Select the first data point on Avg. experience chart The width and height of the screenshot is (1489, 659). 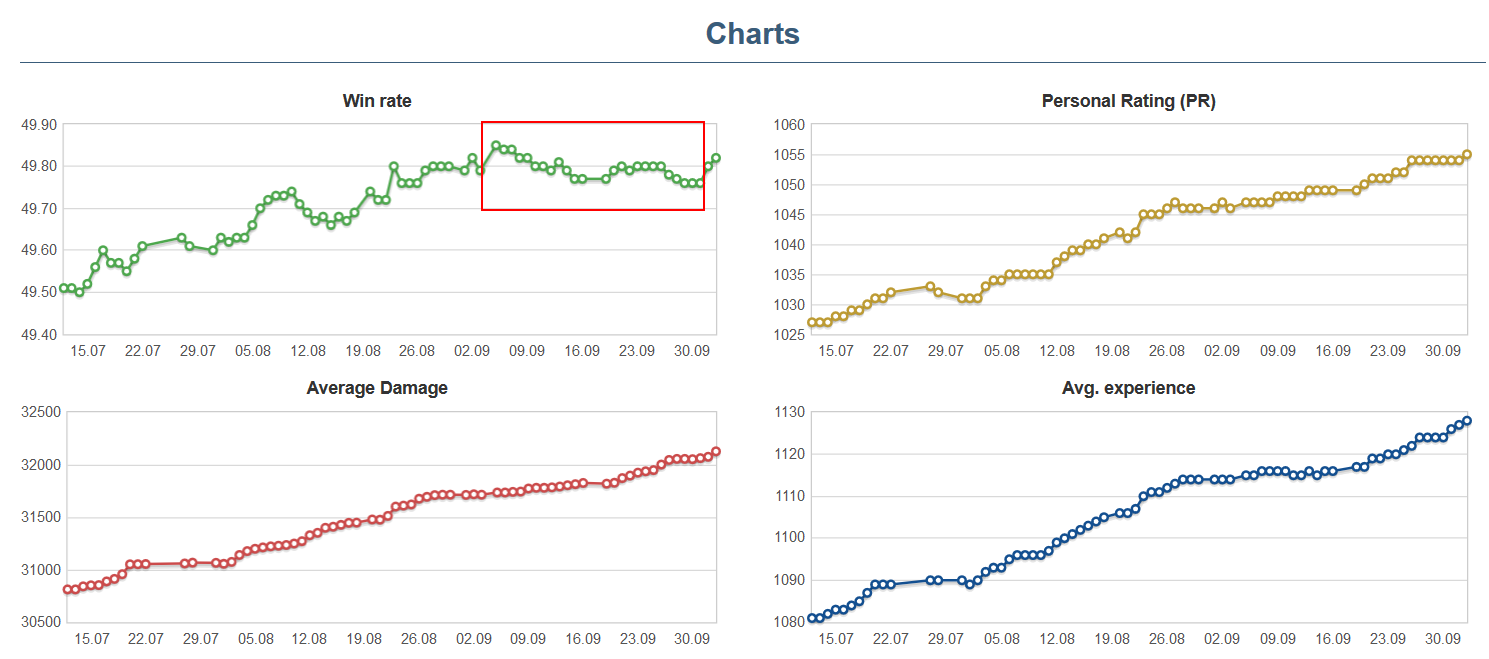(812, 618)
